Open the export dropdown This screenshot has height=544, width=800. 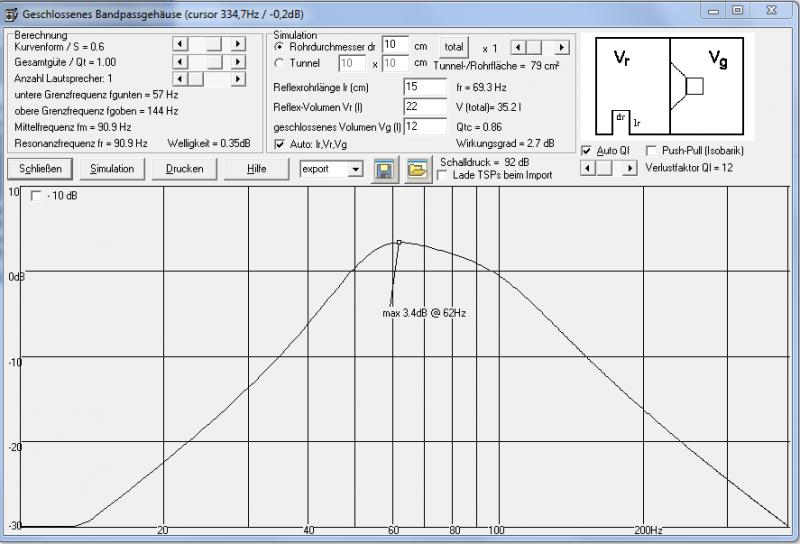(355, 169)
